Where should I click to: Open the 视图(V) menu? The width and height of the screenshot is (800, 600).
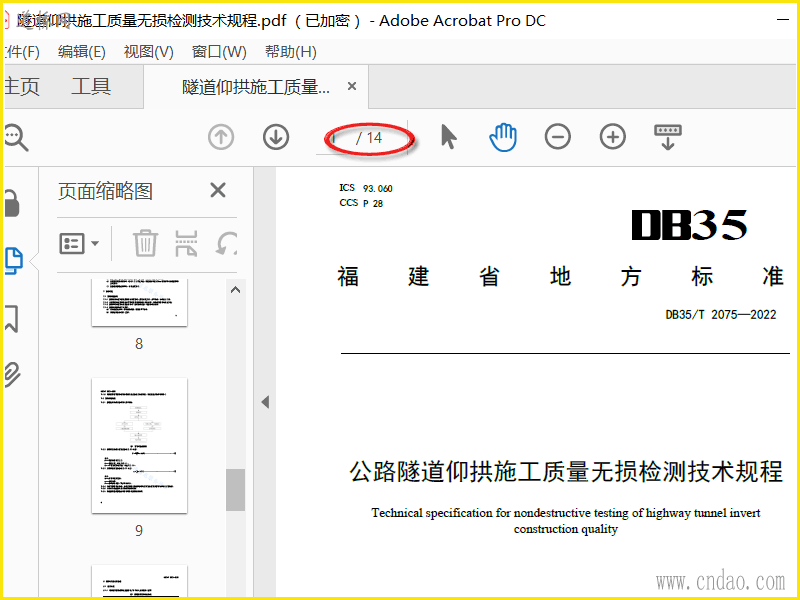pyautogui.click(x=148, y=52)
